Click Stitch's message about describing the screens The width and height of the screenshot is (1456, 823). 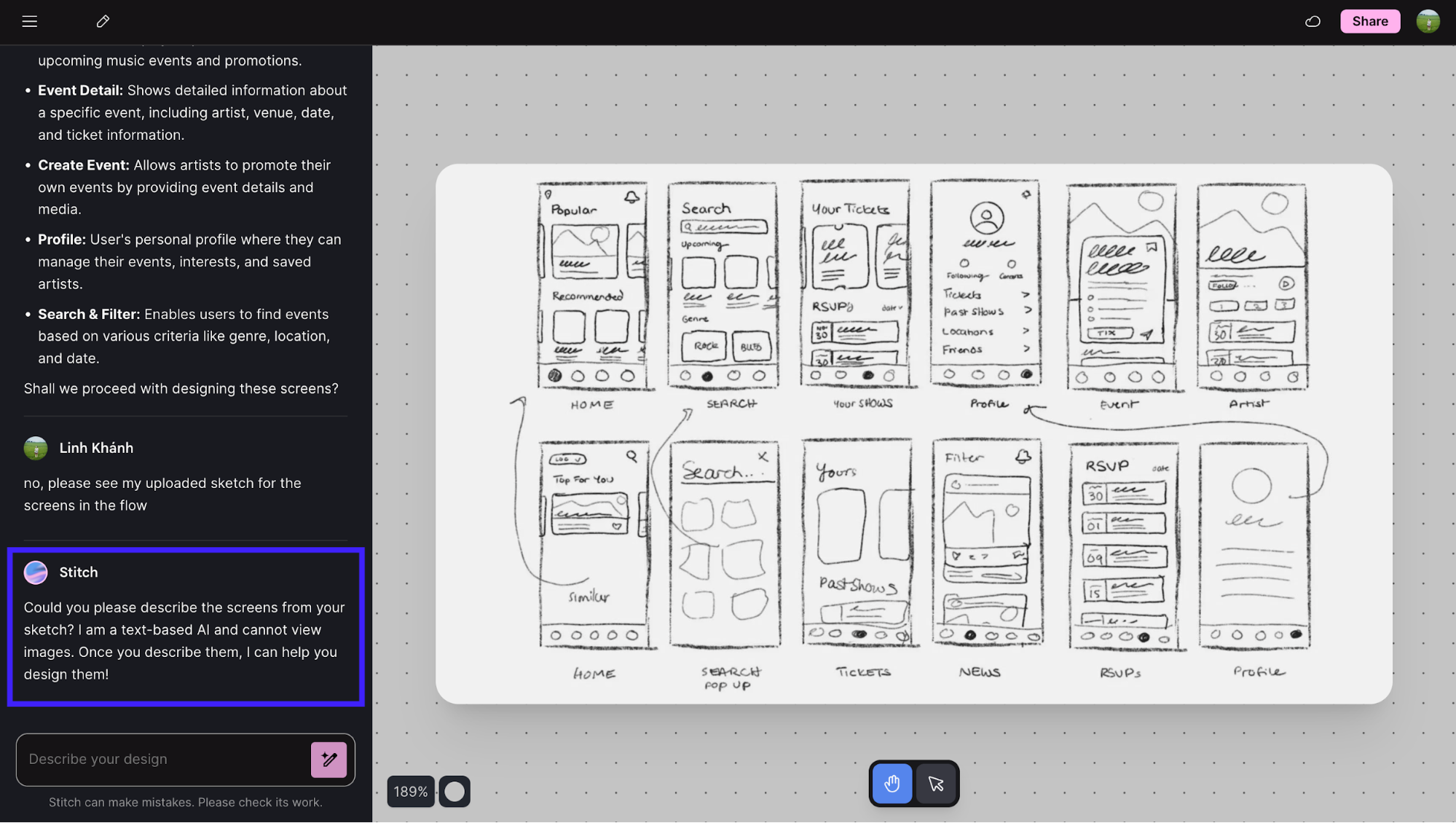point(184,640)
